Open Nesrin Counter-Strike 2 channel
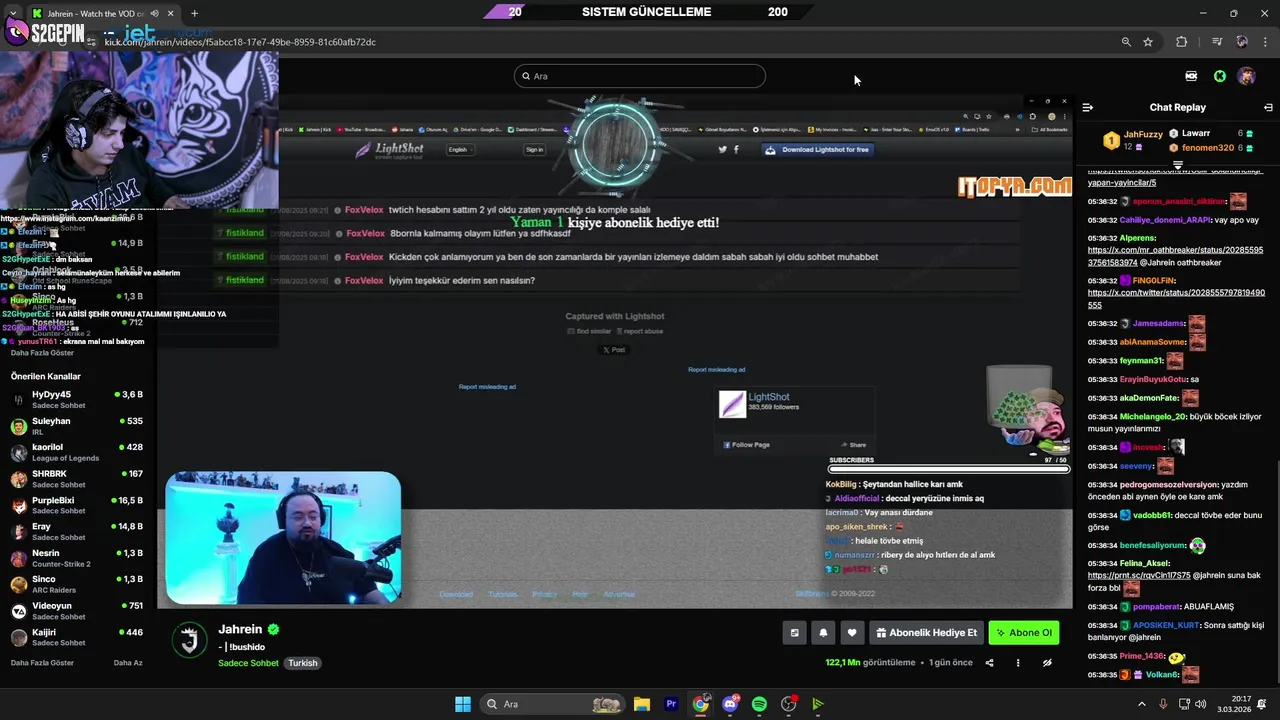The height and width of the screenshot is (720, 1280). pos(78,558)
